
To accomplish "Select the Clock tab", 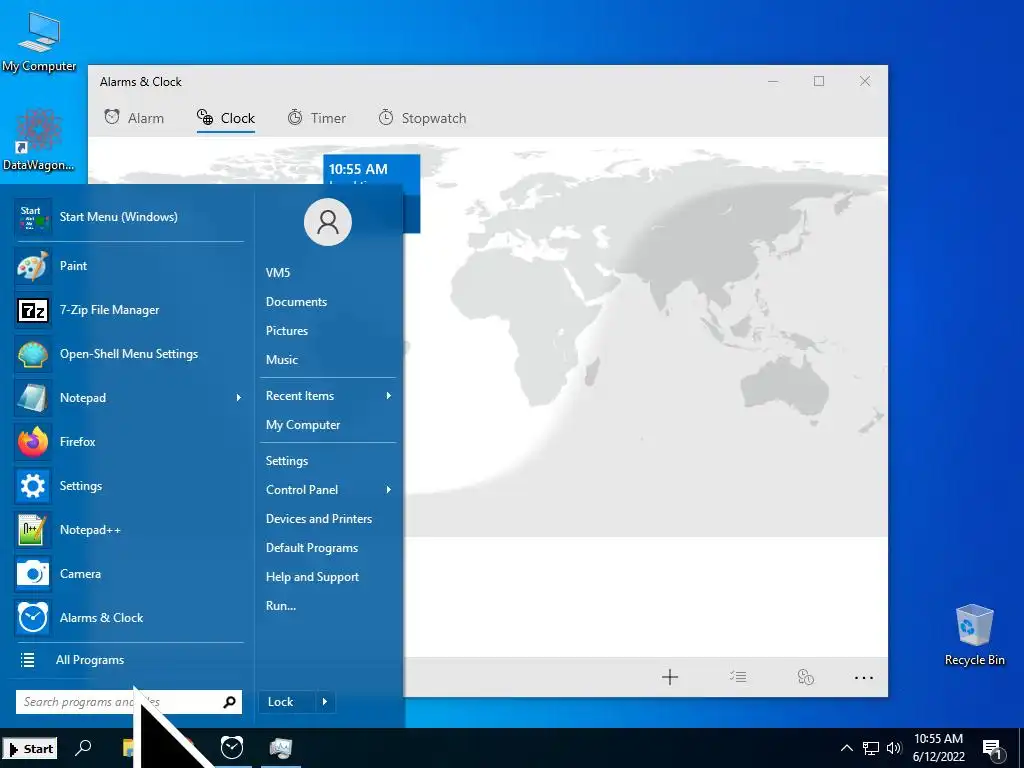I will pos(226,118).
